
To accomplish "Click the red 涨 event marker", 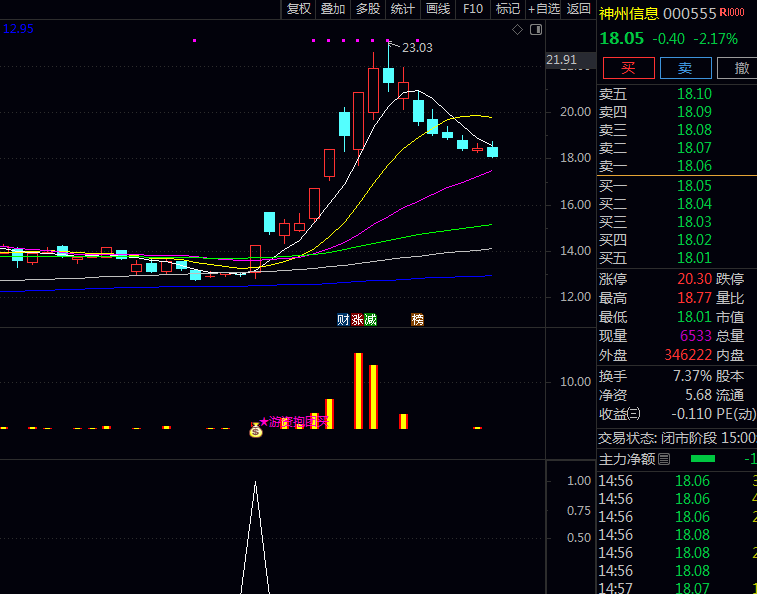I will coord(357,320).
